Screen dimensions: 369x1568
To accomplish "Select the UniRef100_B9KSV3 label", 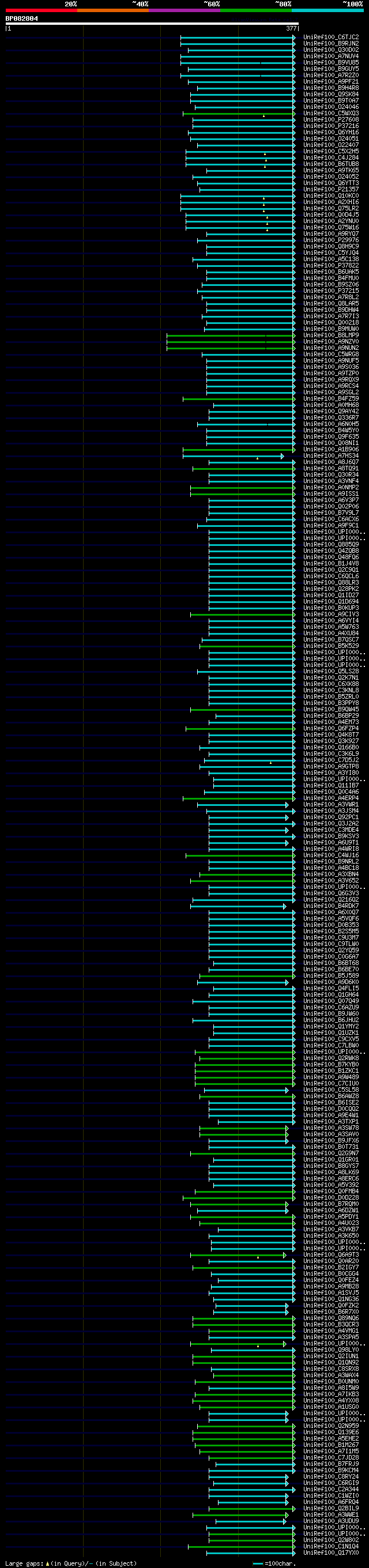I will [332, 836].
